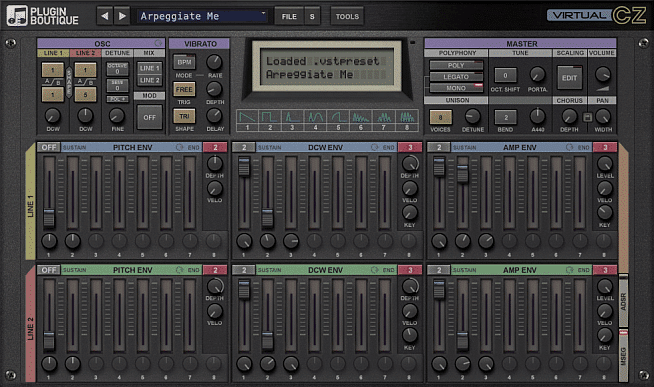Select saw-pulse waveform 5 in selector
654x387 pixels.
point(338,121)
